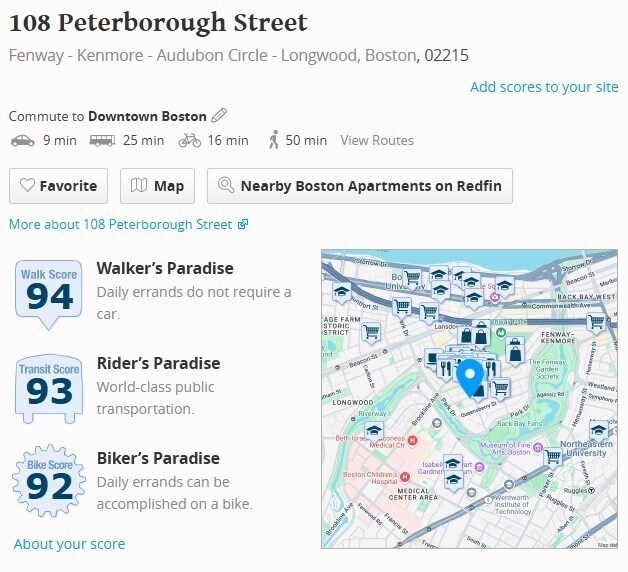This screenshot has height=572, width=628.
Task: Click the walking person commute icon
Action: 274,140
